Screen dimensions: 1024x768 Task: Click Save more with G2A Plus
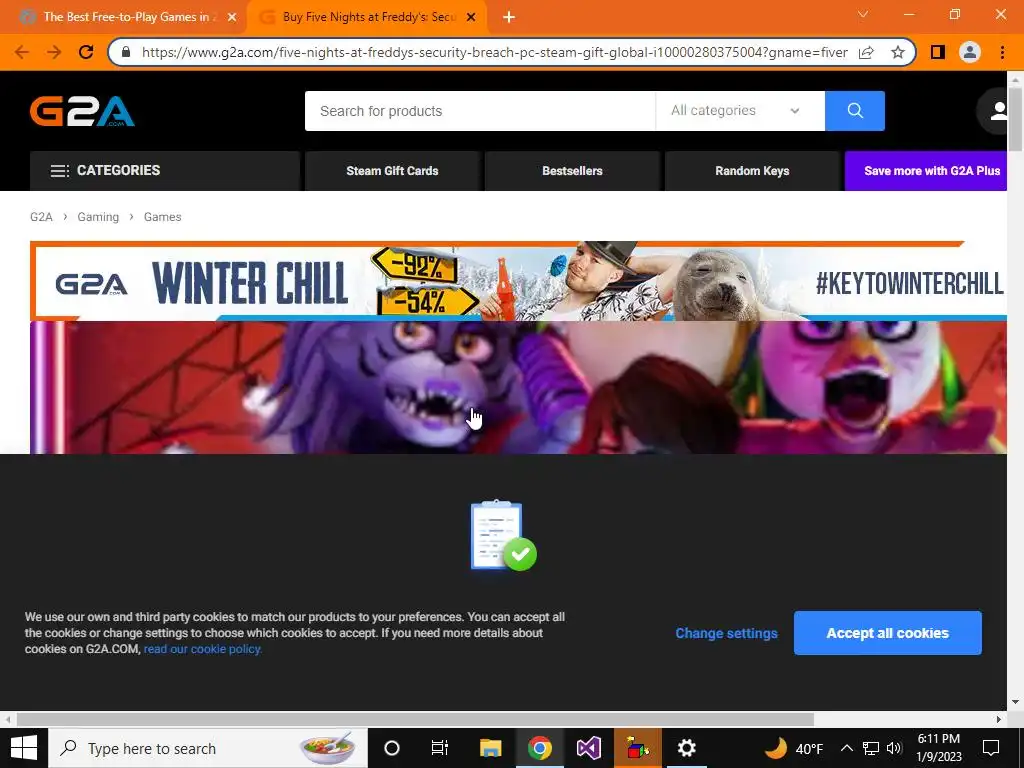point(925,170)
